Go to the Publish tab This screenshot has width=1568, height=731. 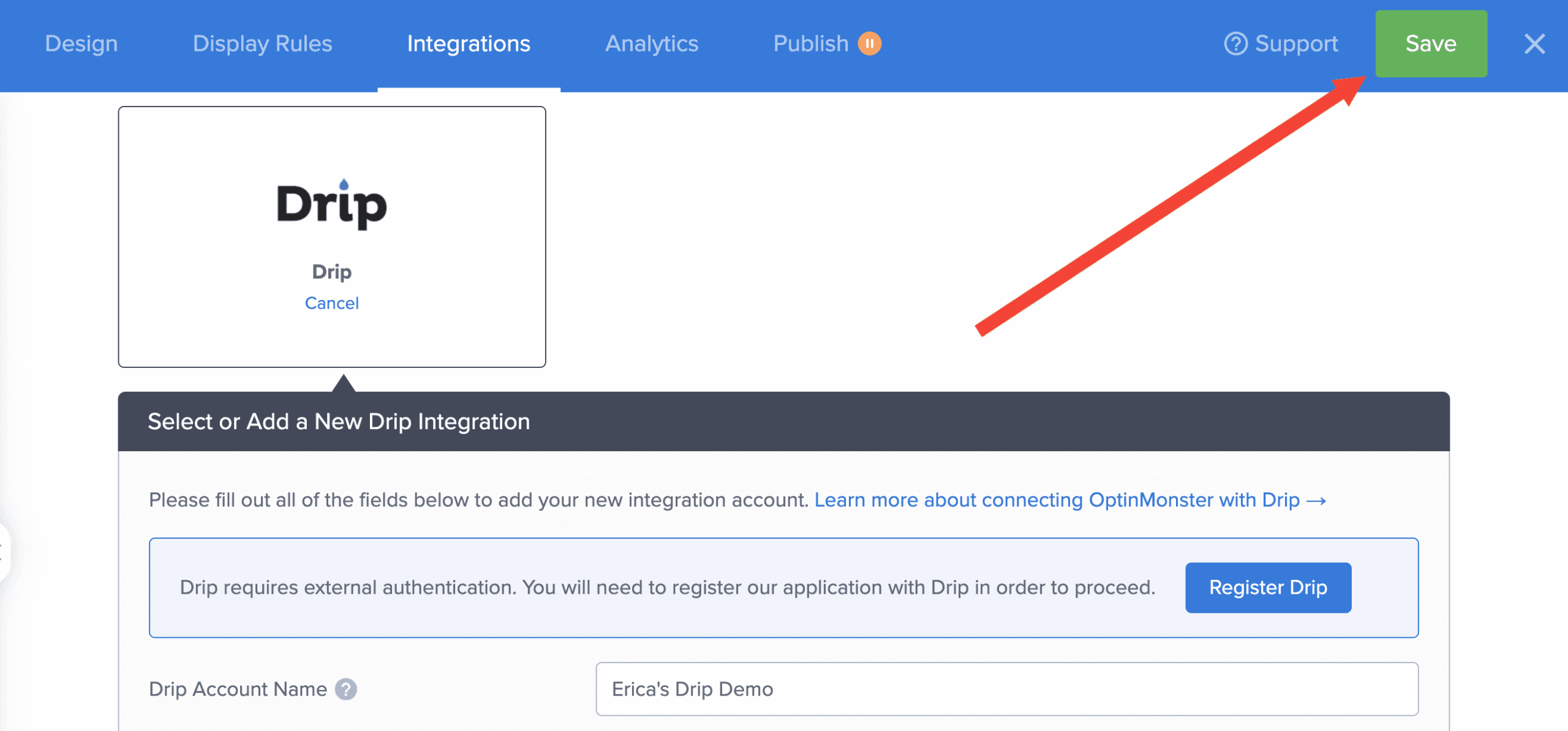[810, 43]
